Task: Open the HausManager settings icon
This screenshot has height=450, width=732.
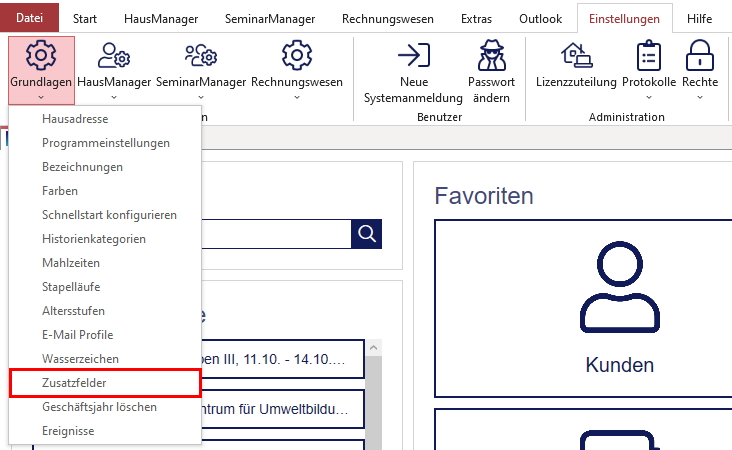Action: (113, 56)
